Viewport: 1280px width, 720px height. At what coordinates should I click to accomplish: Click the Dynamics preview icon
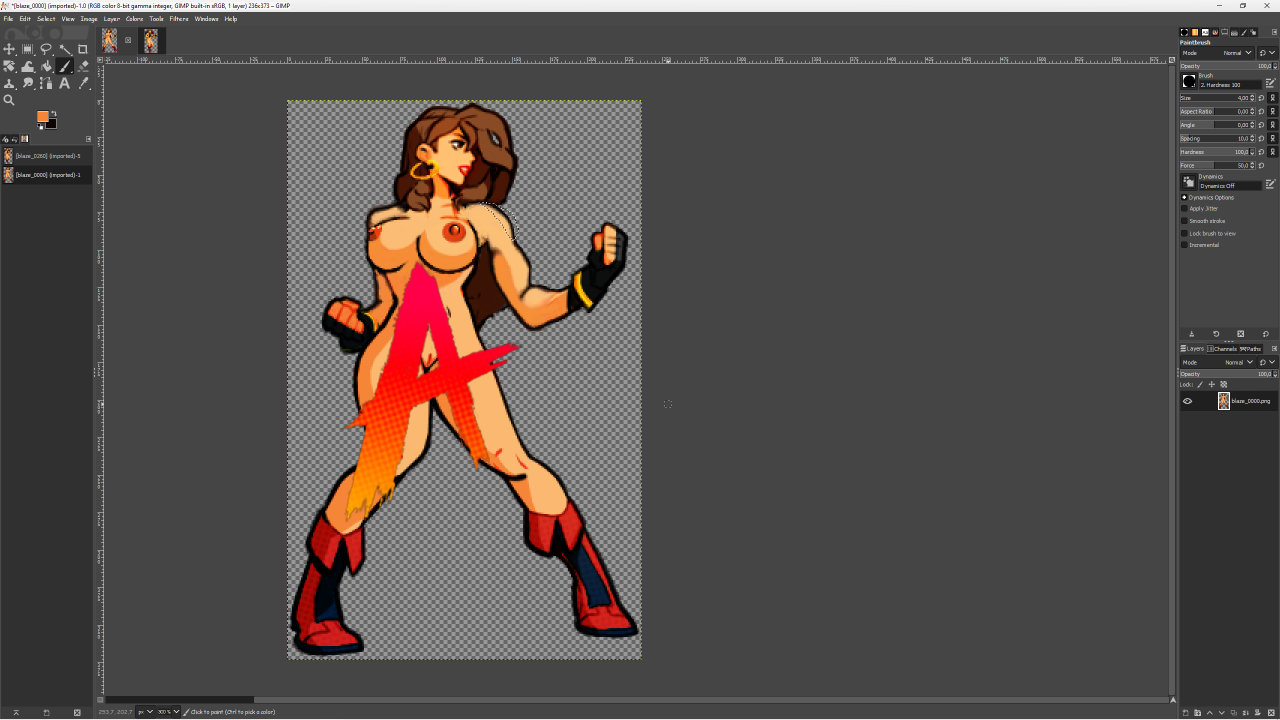tap(1189, 181)
